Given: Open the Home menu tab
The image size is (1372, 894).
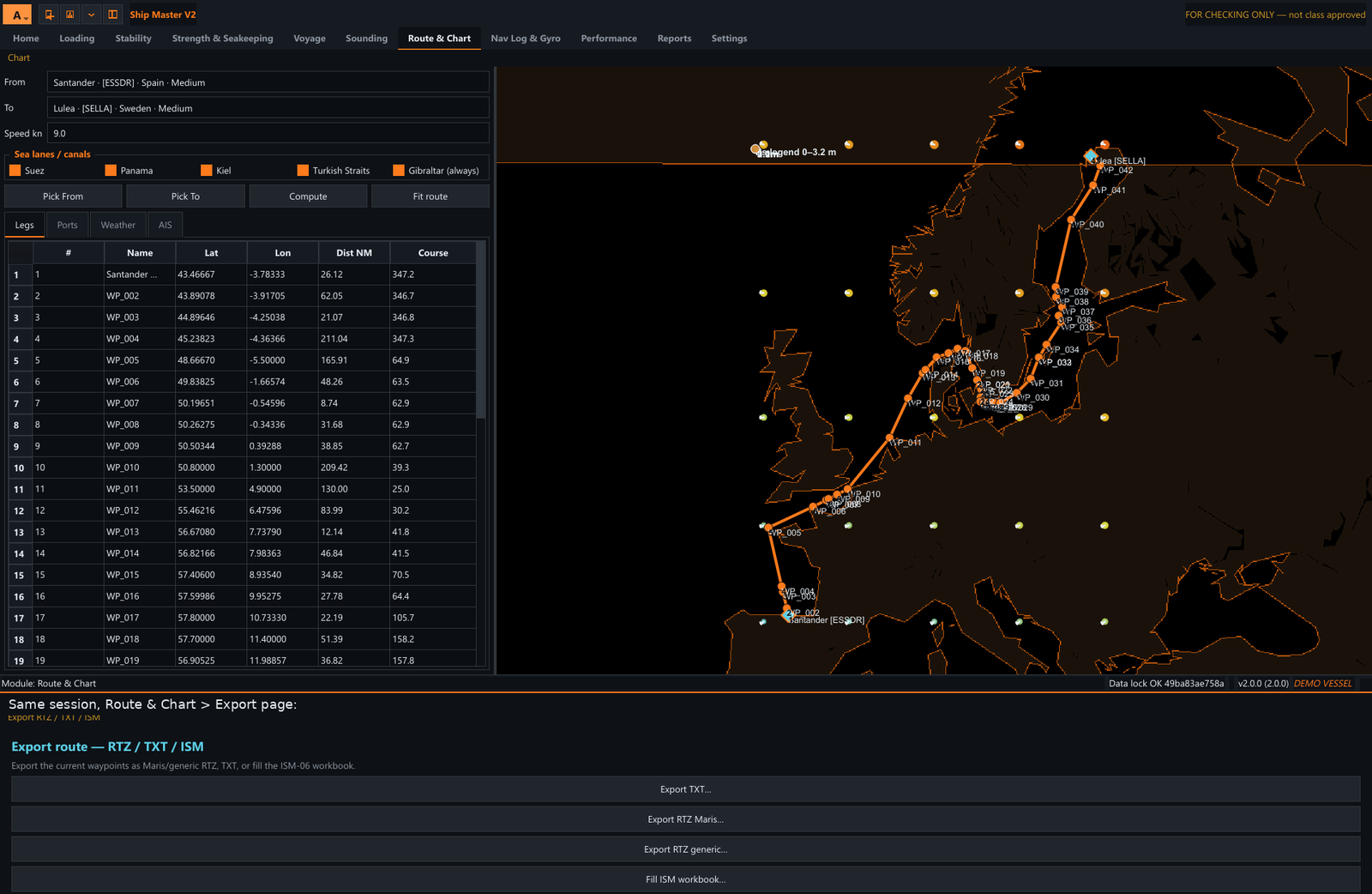Looking at the screenshot, I should (x=26, y=39).
